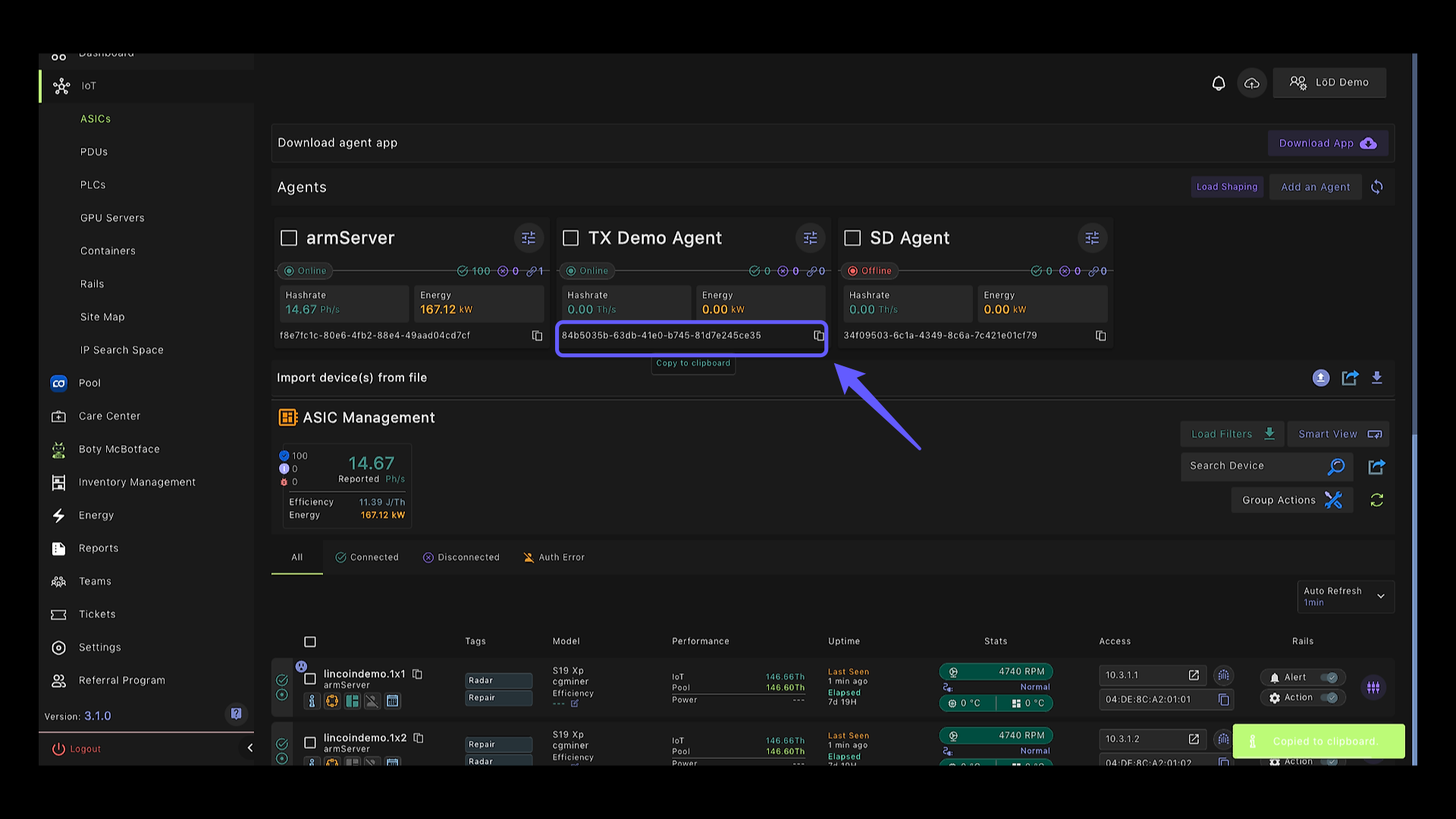This screenshot has width=1456, height=819.
Task: Collapse the sidebar with chevron
Action: pos(249,748)
